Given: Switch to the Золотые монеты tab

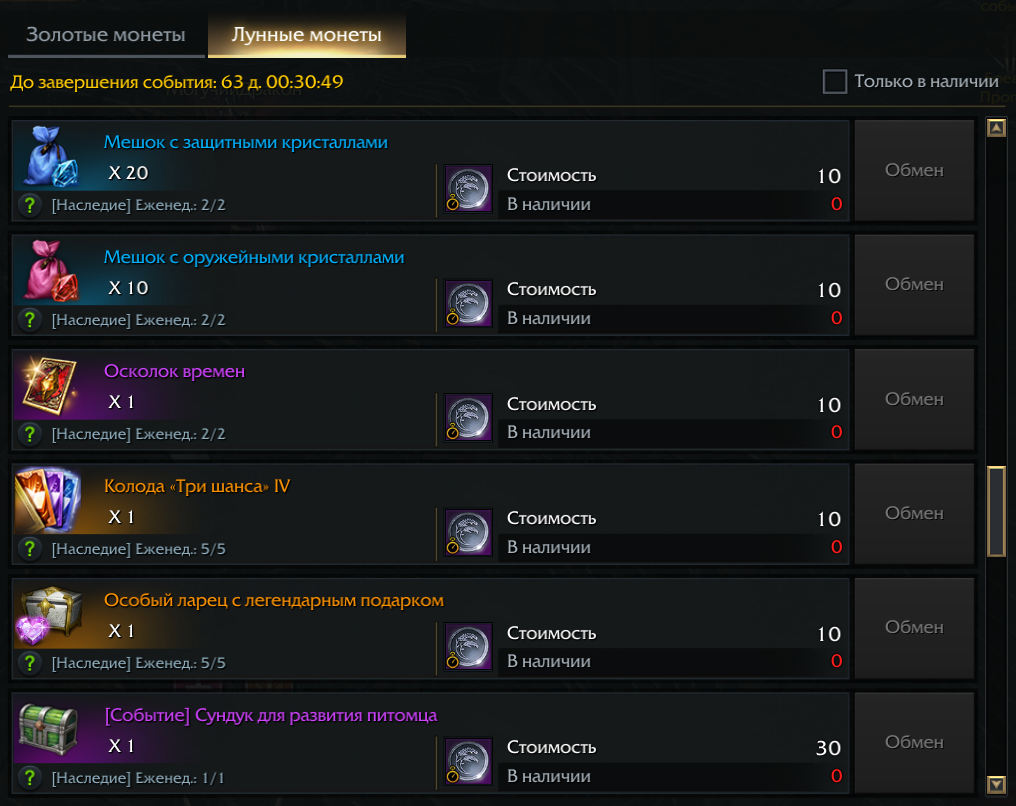Looking at the screenshot, I should coord(105,35).
